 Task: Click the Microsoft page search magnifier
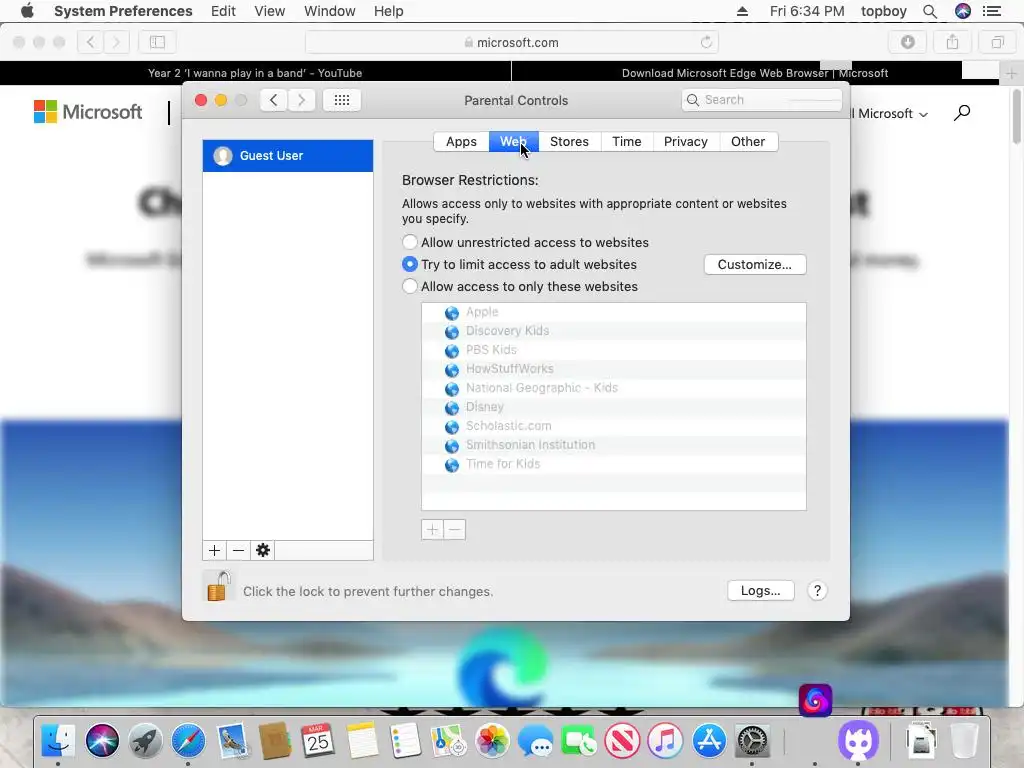(x=961, y=113)
